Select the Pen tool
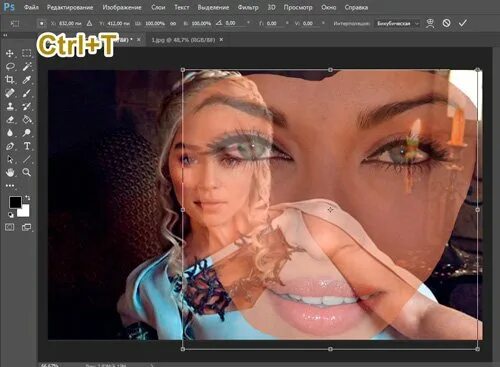Viewport: 500px width, 367px height. pos(10,146)
